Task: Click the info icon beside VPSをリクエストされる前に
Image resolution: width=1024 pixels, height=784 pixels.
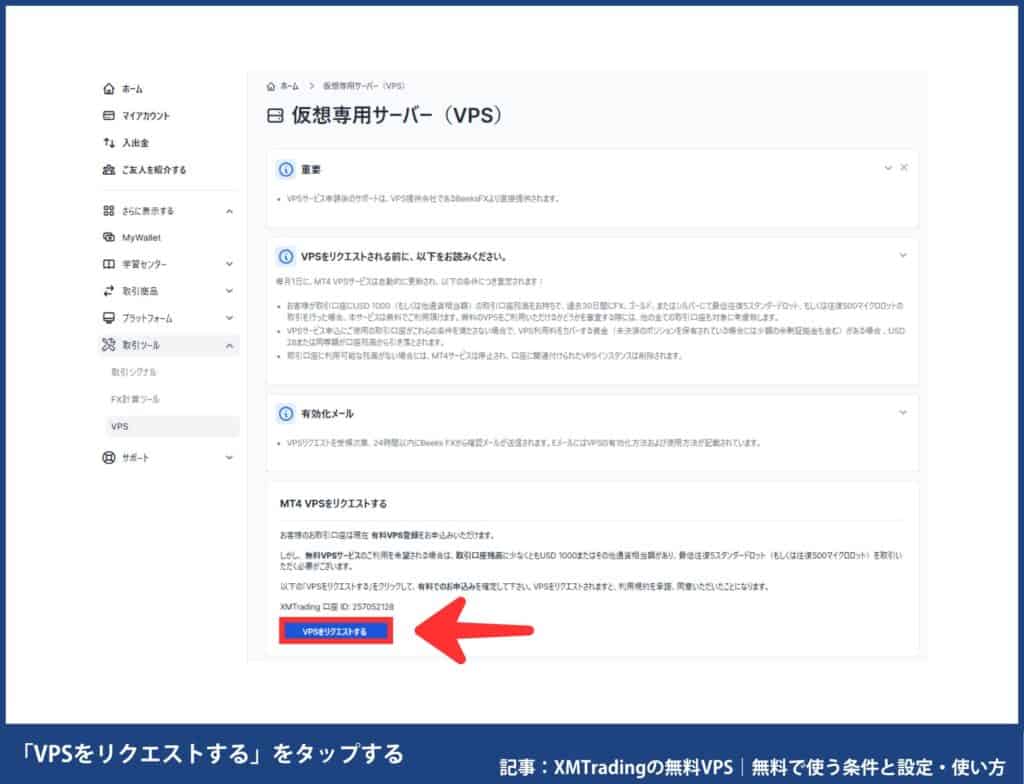Action: coord(286,257)
